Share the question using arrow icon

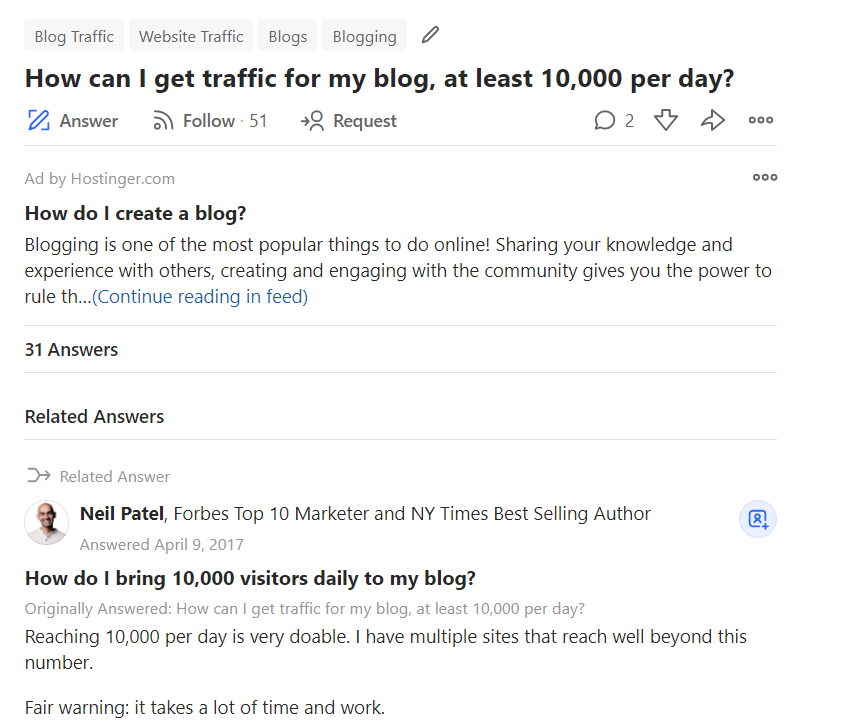click(x=713, y=121)
